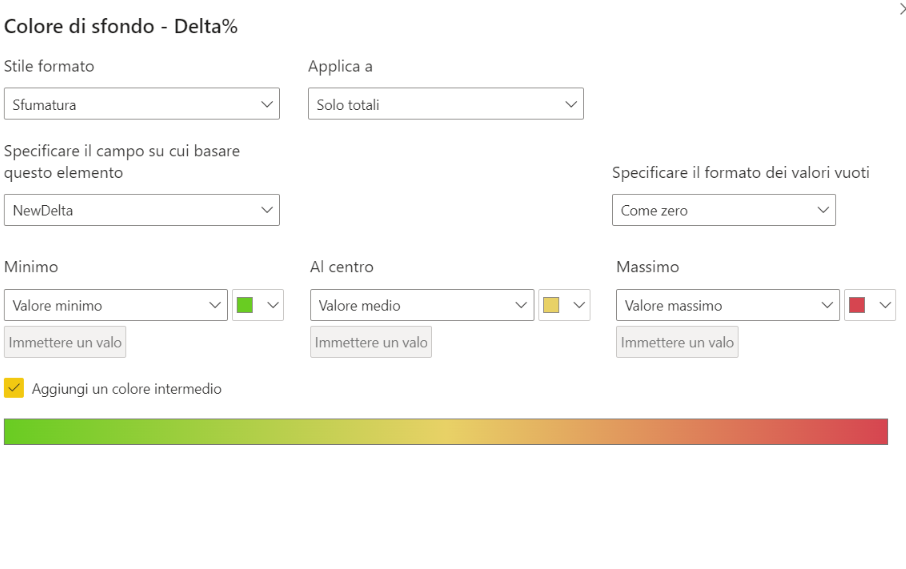Expand the chevron next to the red swatch
Viewport: 906px width, 569px height.
click(x=885, y=305)
